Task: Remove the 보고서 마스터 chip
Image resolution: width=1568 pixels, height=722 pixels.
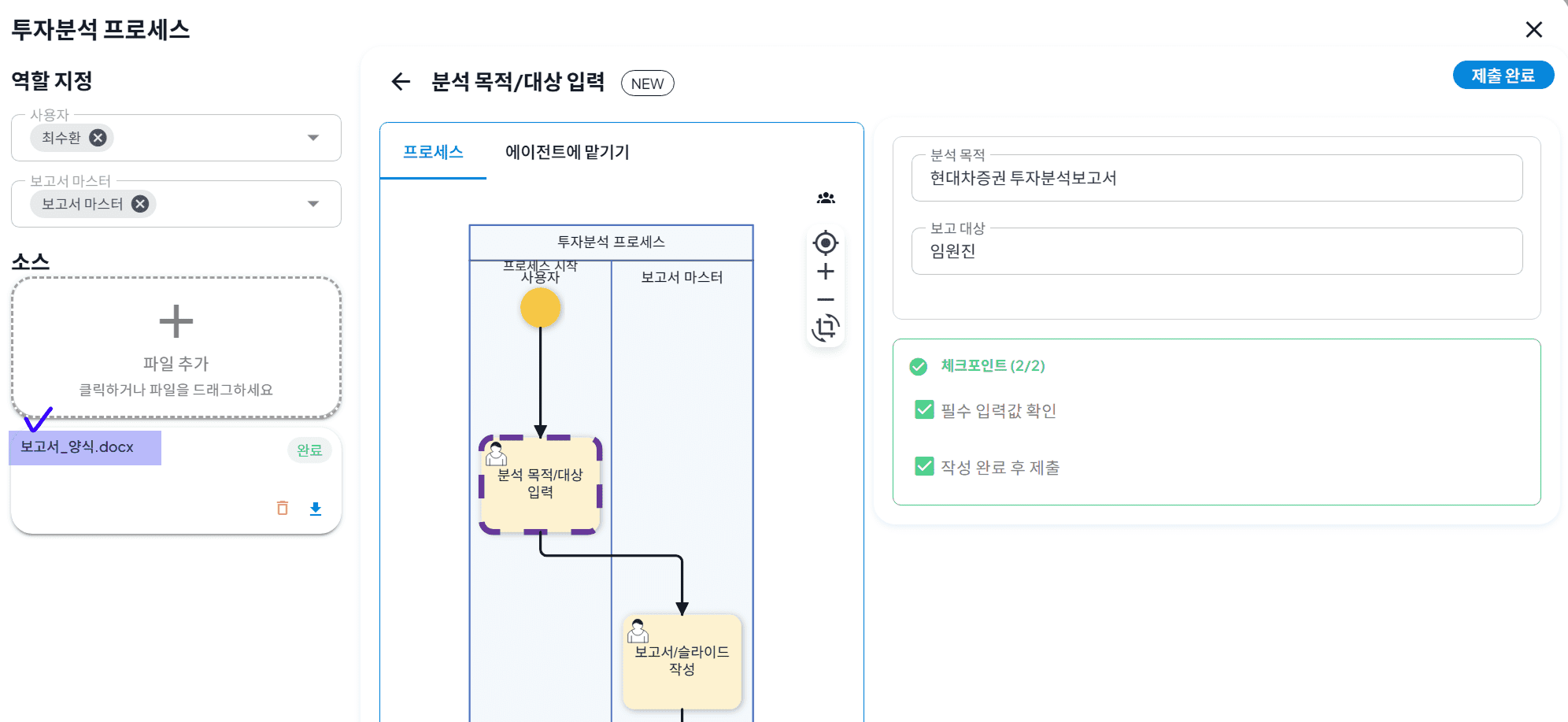Action: click(x=140, y=204)
